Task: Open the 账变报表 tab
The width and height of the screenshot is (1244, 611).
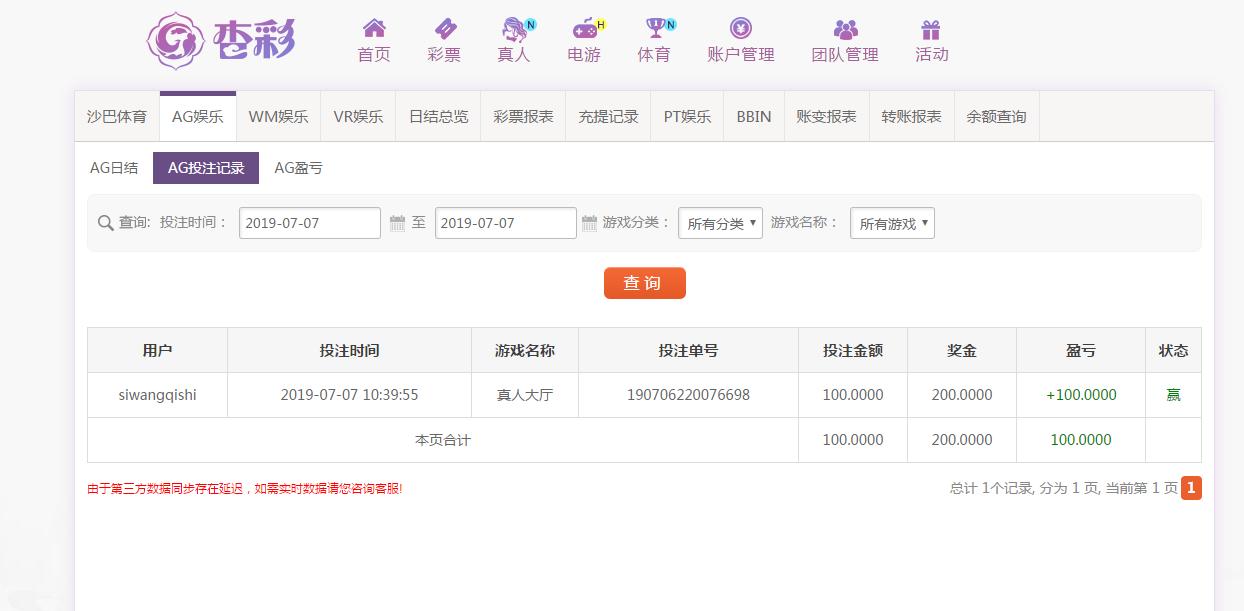Action: point(826,116)
